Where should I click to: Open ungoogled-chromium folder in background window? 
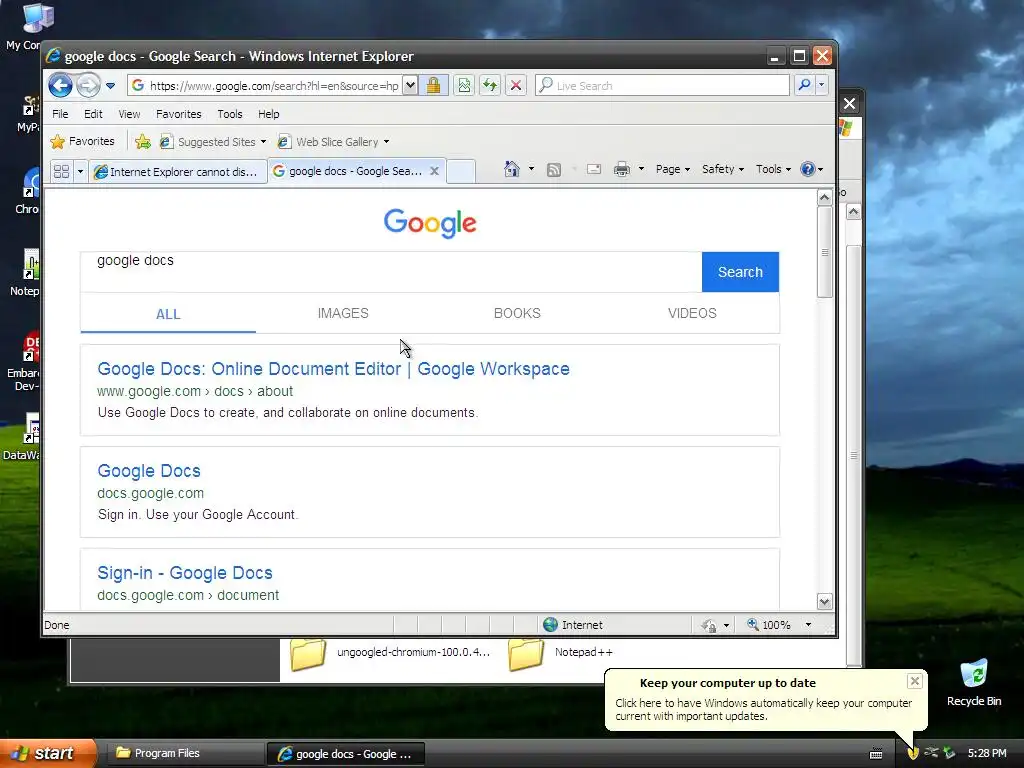click(391, 654)
